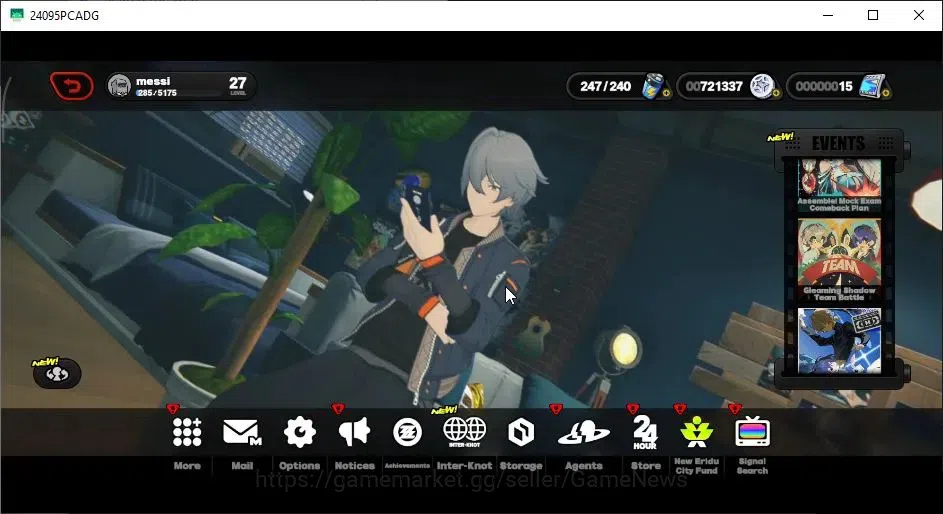Open the Achievements medal icon
943x514 pixels.
coord(407,432)
